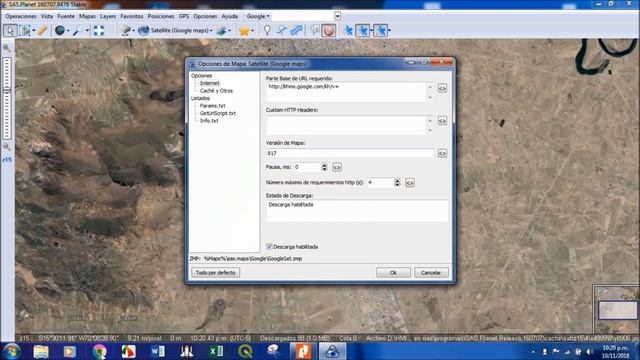Click zoom-in magnifier on left sidebar

[x=7, y=48]
